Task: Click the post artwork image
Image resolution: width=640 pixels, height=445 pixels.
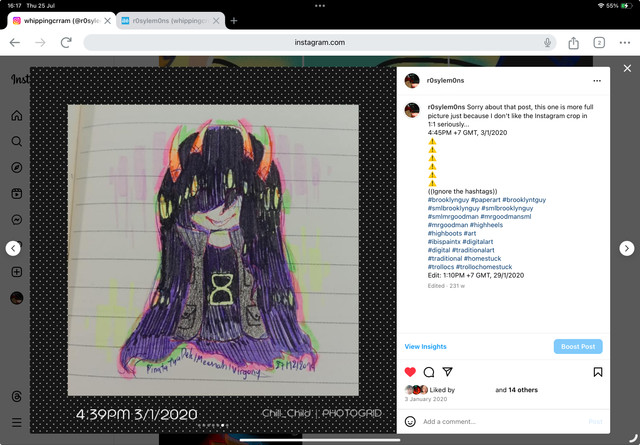Action: (x=213, y=250)
